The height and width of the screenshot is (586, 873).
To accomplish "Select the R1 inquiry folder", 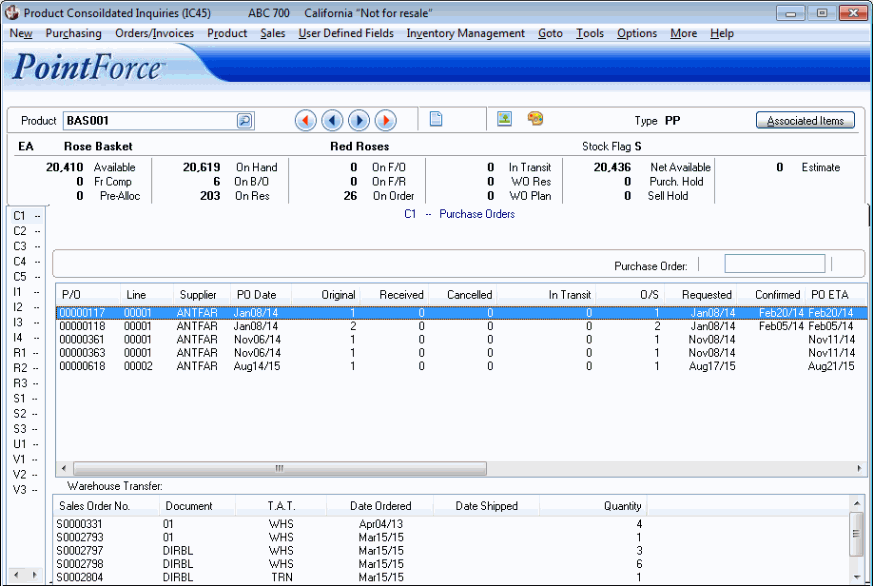I will [x=26, y=353].
